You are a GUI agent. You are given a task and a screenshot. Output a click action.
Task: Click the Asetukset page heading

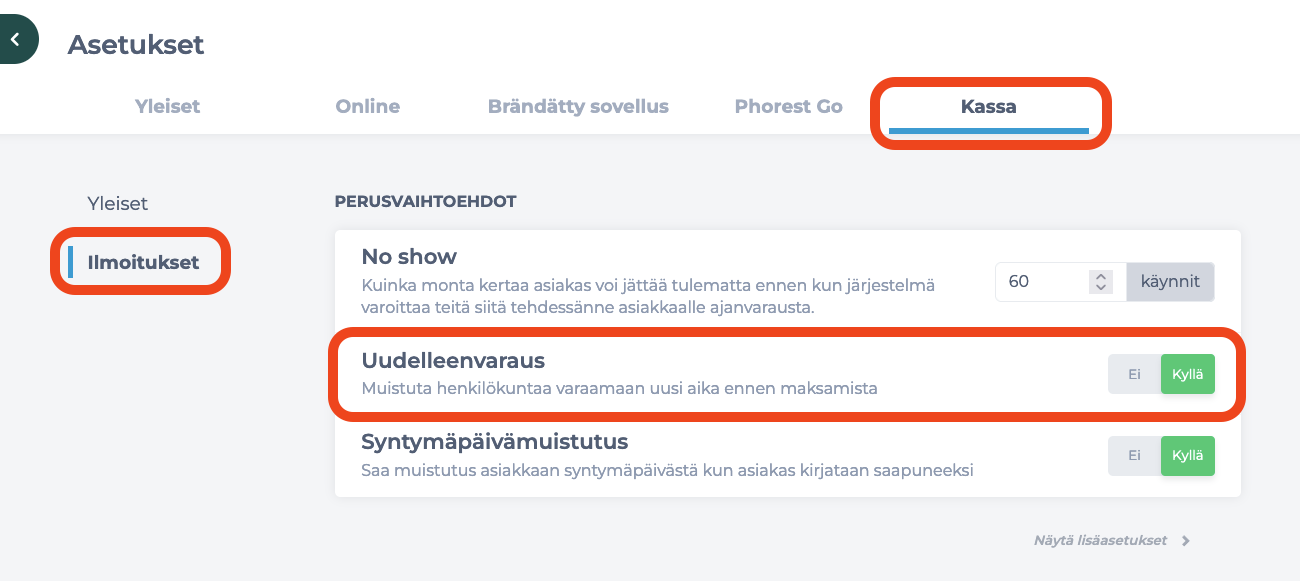pyautogui.click(x=136, y=44)
